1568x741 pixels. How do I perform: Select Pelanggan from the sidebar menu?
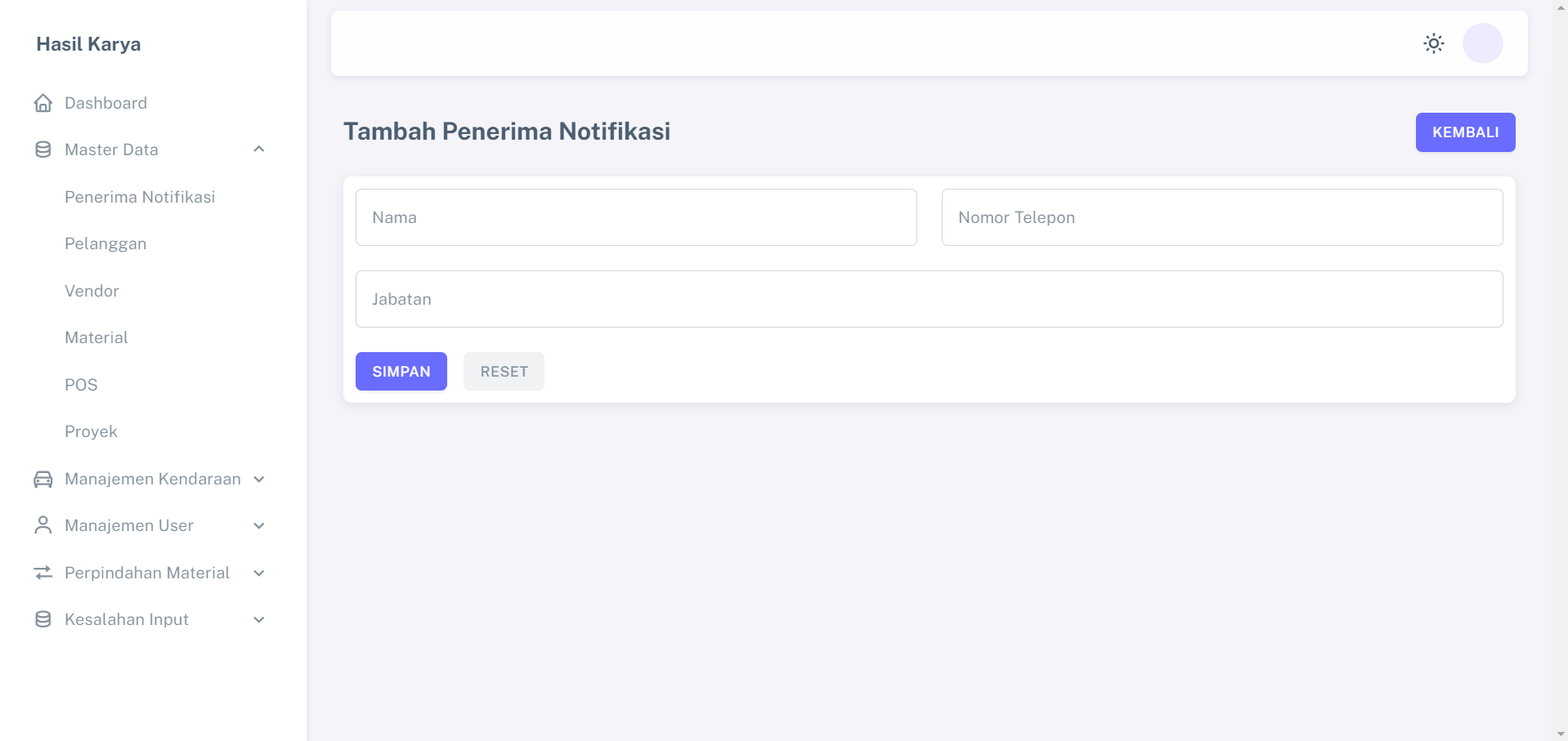tap(105, 243)
